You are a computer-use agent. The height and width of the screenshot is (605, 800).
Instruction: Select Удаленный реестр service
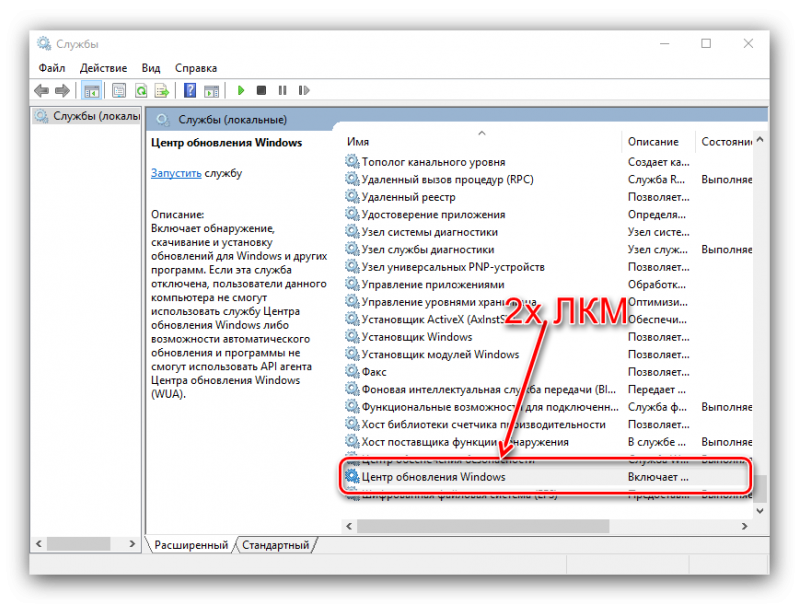pos(408,197)
